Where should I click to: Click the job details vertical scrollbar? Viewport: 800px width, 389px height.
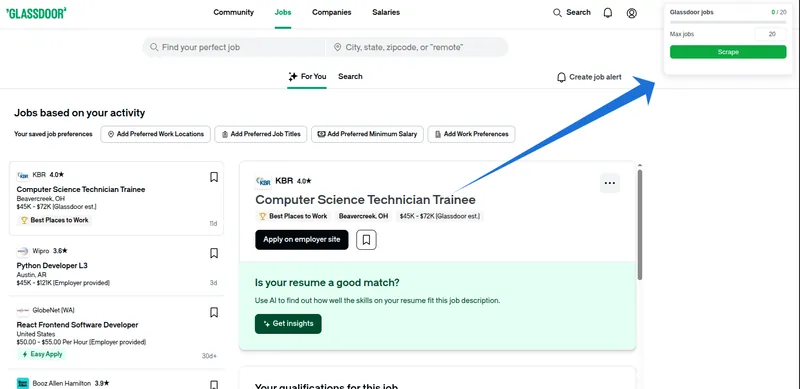[x=640, y=225]
